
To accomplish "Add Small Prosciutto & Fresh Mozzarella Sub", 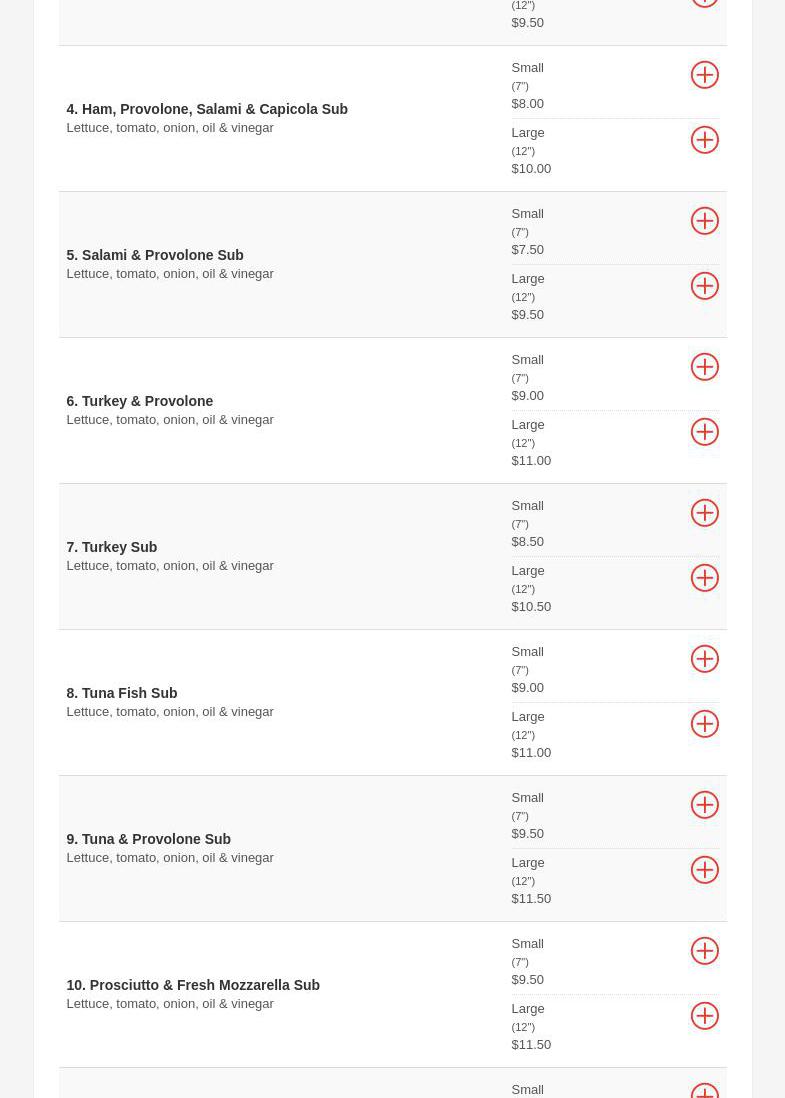I will click(704, 951).
